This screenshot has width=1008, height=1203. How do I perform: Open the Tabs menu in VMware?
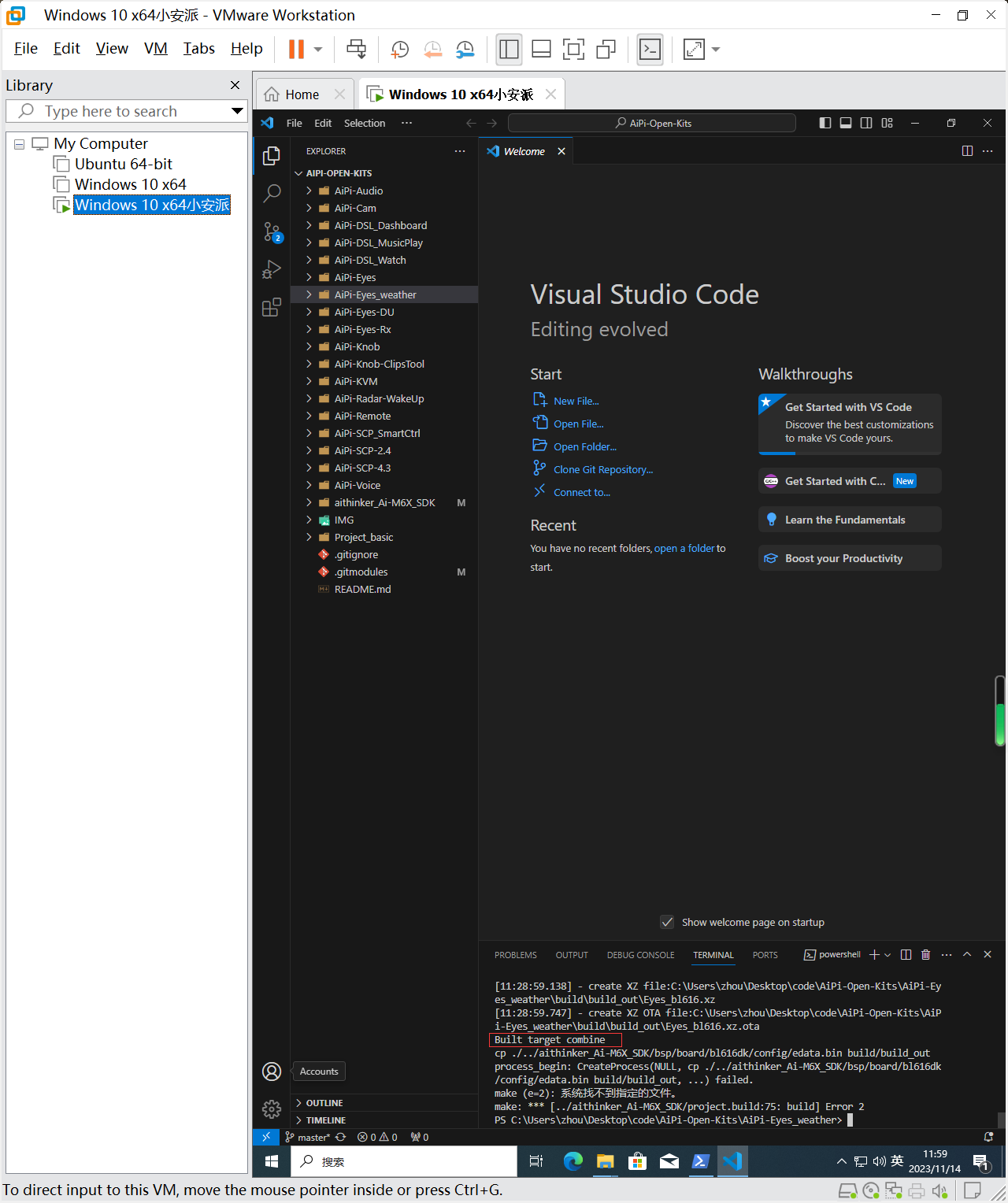click(x=199, y=48)
